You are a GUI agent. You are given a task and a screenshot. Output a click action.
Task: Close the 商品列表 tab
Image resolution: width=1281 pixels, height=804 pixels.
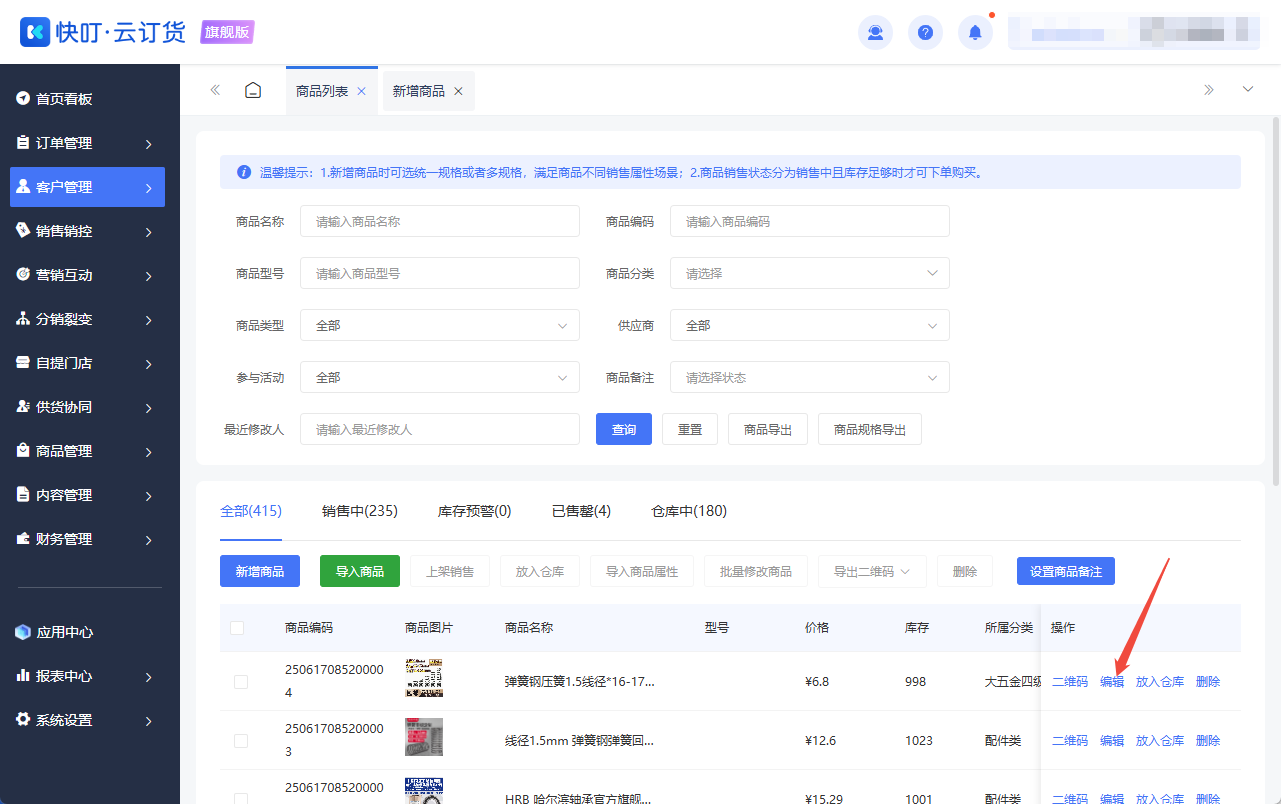point(361,91)
